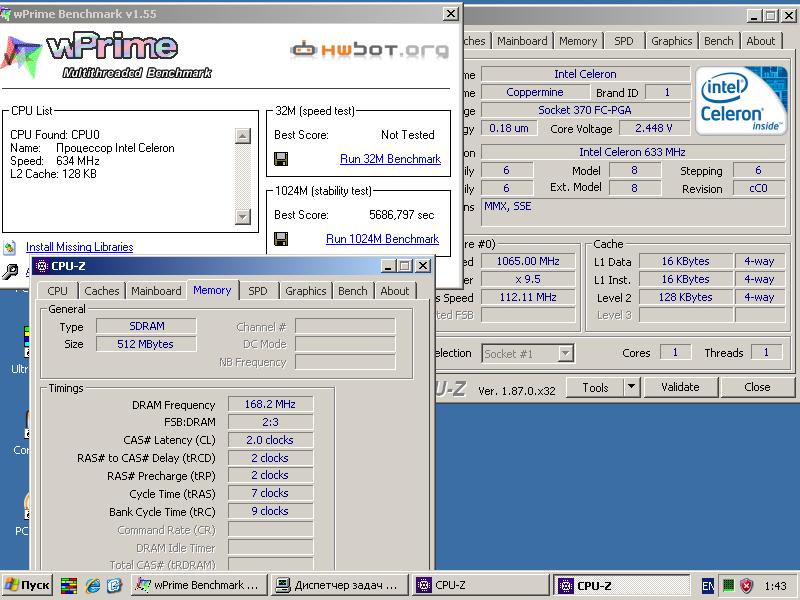Switch to wPrime Benchmark taskbar button
The height and width of the screenshot is (600, 800).
click(x=199, y=585)
